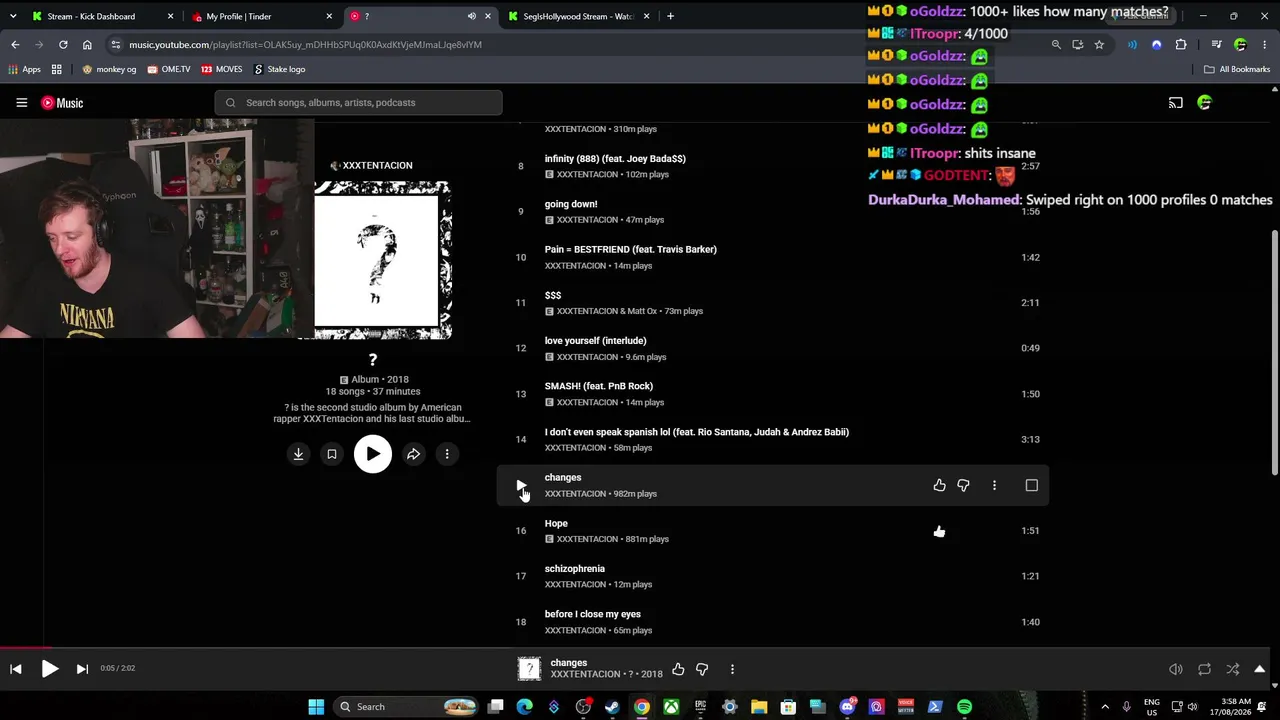
Task: Toggle repeat mode in the player bar
Action: coord(1204,669)
